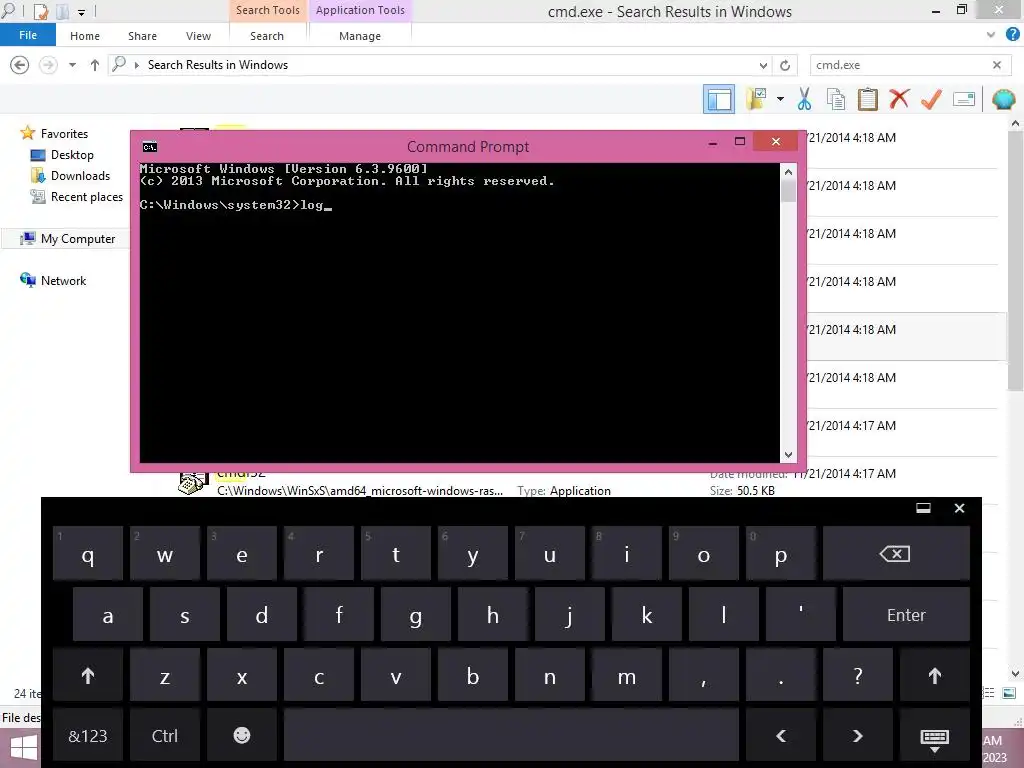Tap the spacebar on touch keyboard
This screenshot has width=1024, height=768.
coord(511,735)
